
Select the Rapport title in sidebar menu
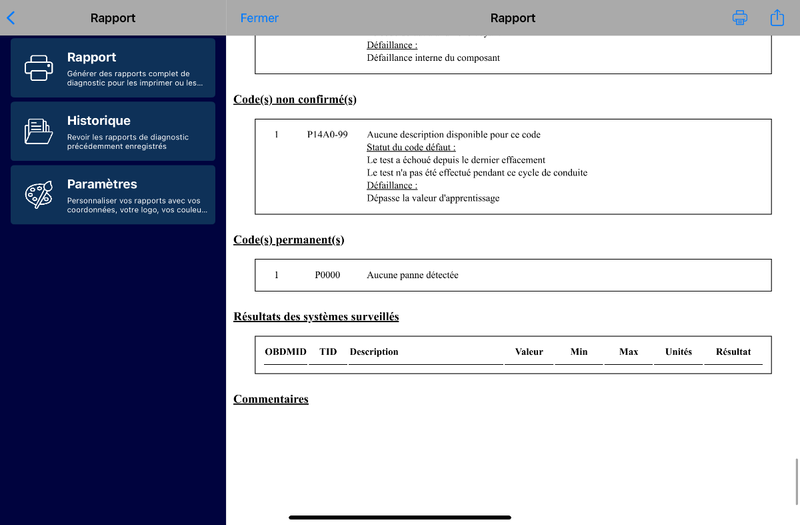point(91,57)
